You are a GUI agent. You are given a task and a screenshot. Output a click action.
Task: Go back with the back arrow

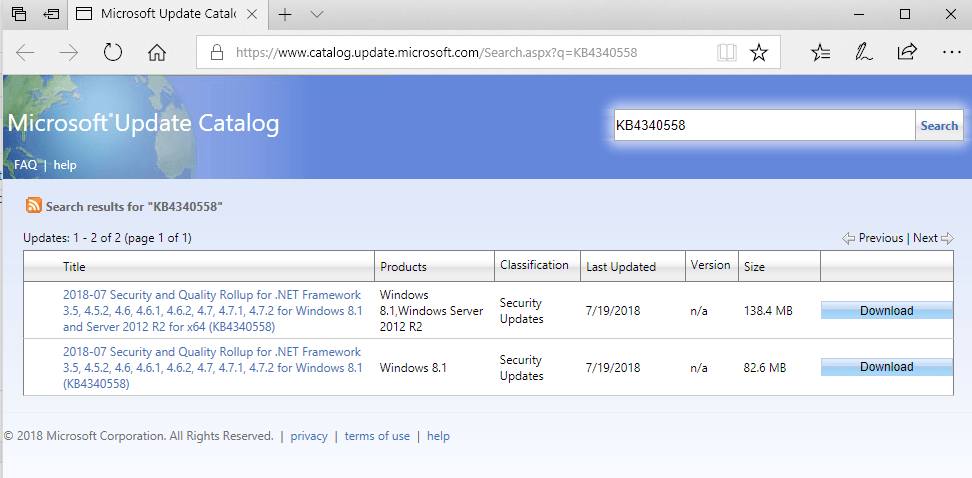tap(25, 53)
